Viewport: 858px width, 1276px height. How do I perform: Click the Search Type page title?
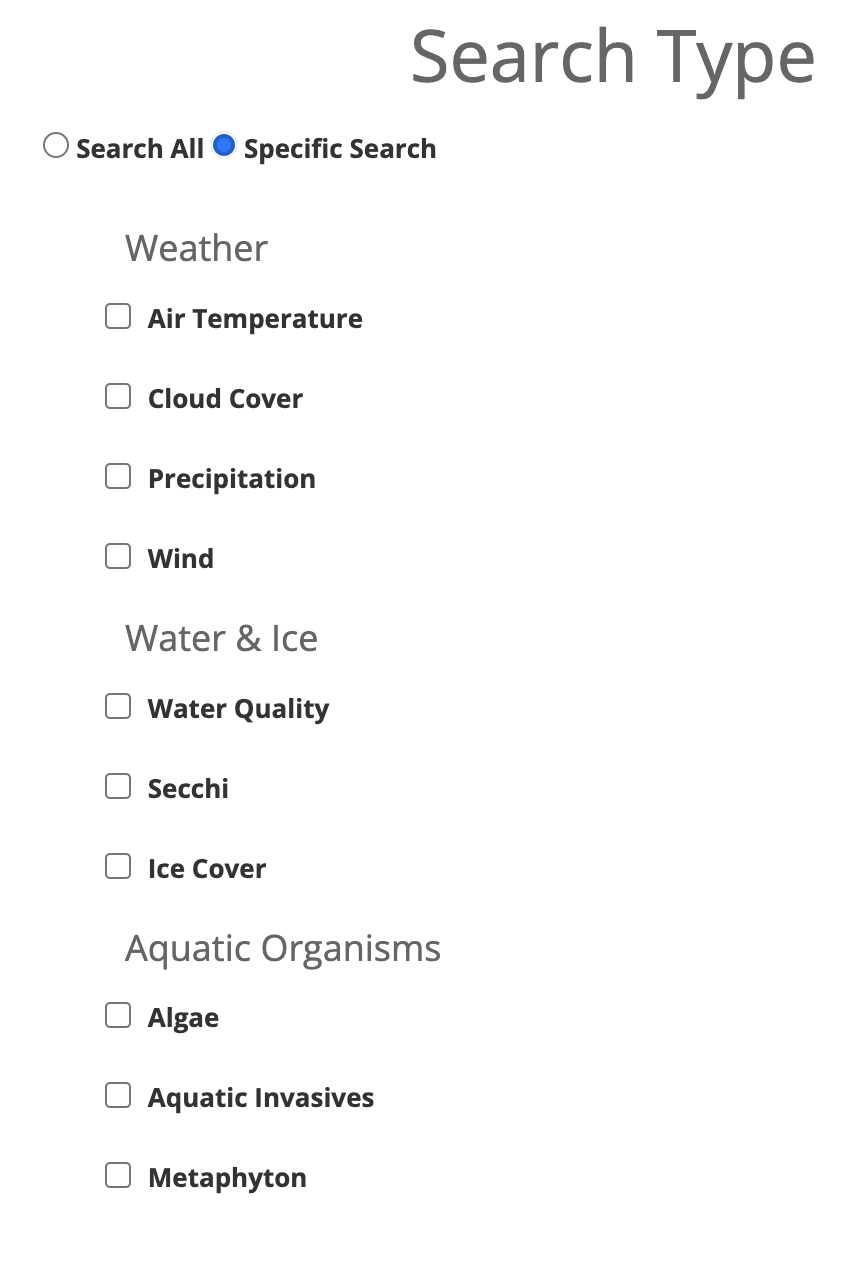pyautogui.click(x=612, y=57)
